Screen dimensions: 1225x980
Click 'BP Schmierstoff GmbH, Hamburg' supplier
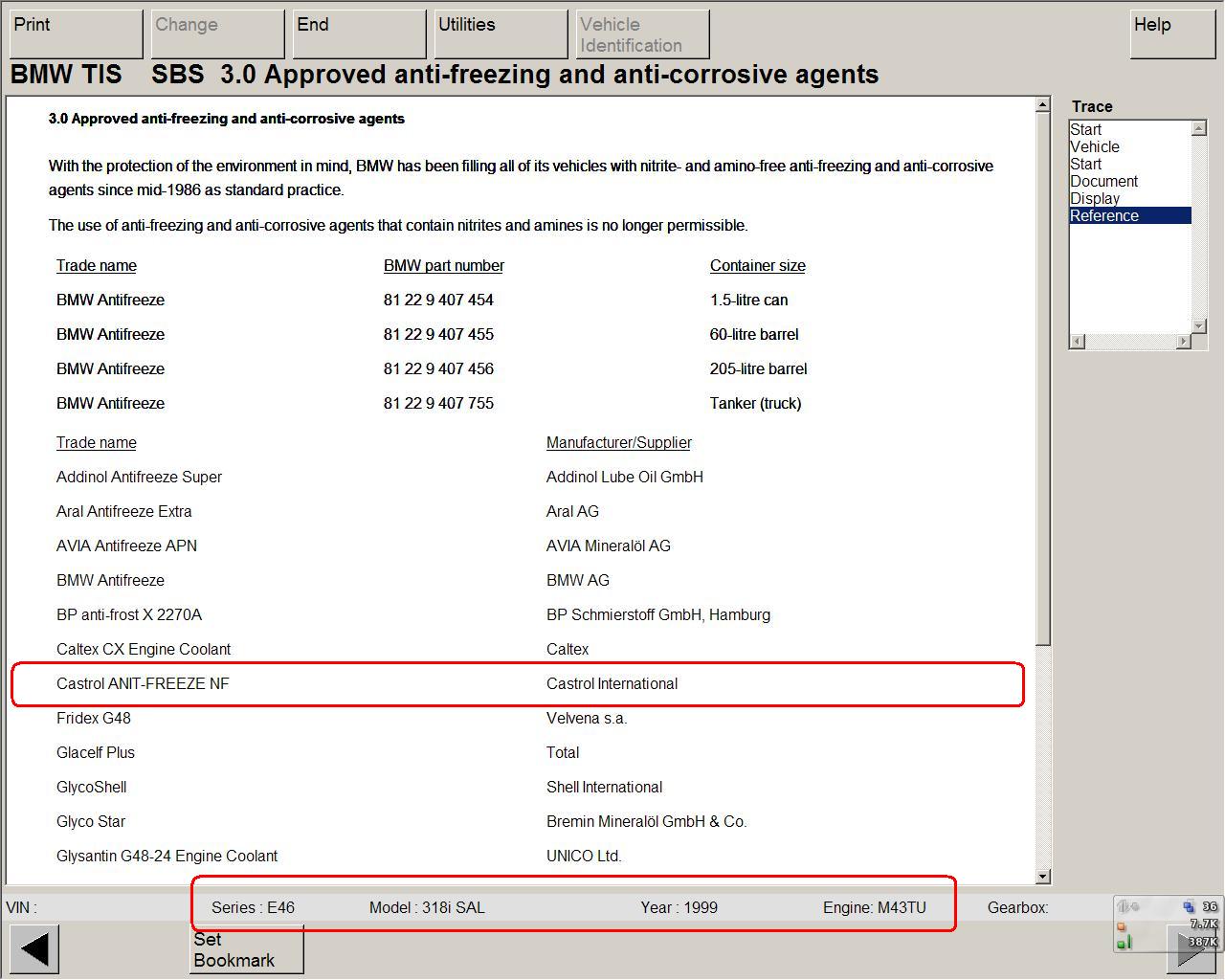(658, 614)
